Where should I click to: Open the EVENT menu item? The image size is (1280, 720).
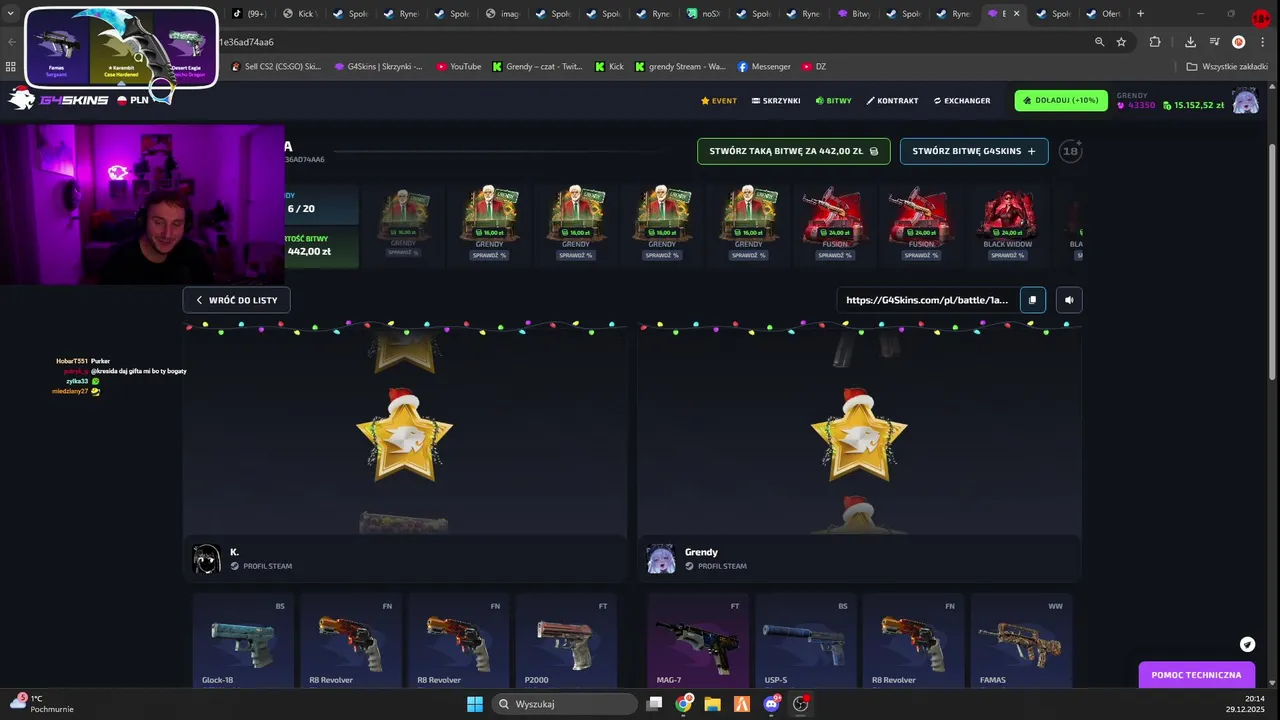point(719,101)
